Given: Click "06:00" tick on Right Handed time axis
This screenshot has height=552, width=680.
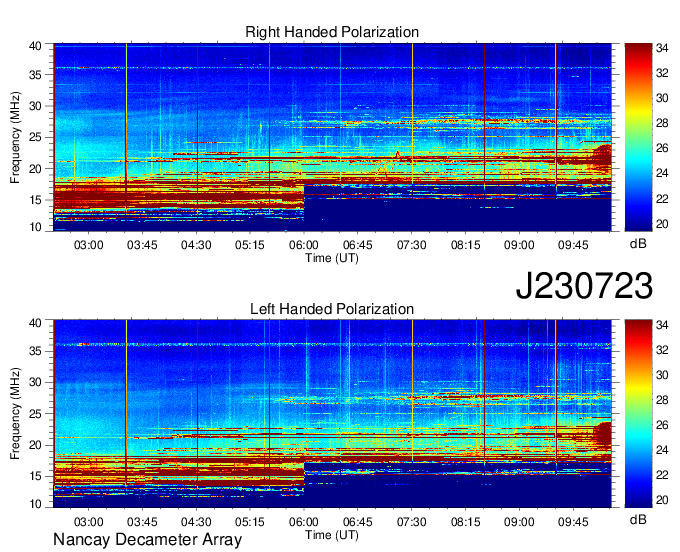Looking at the screenshot, I should click(304, 245).
